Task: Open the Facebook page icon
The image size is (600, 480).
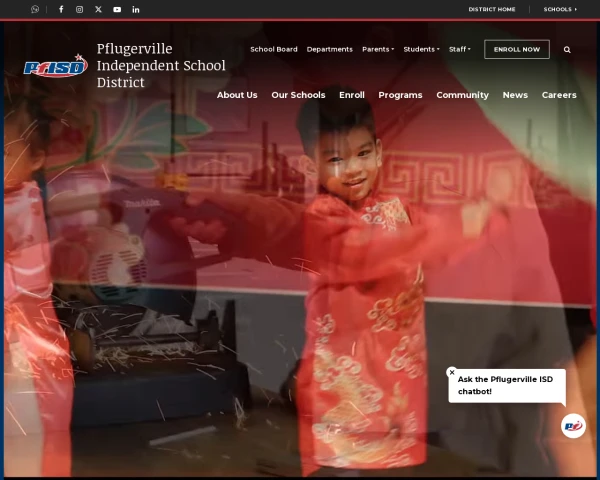Action: click(61, 9)
